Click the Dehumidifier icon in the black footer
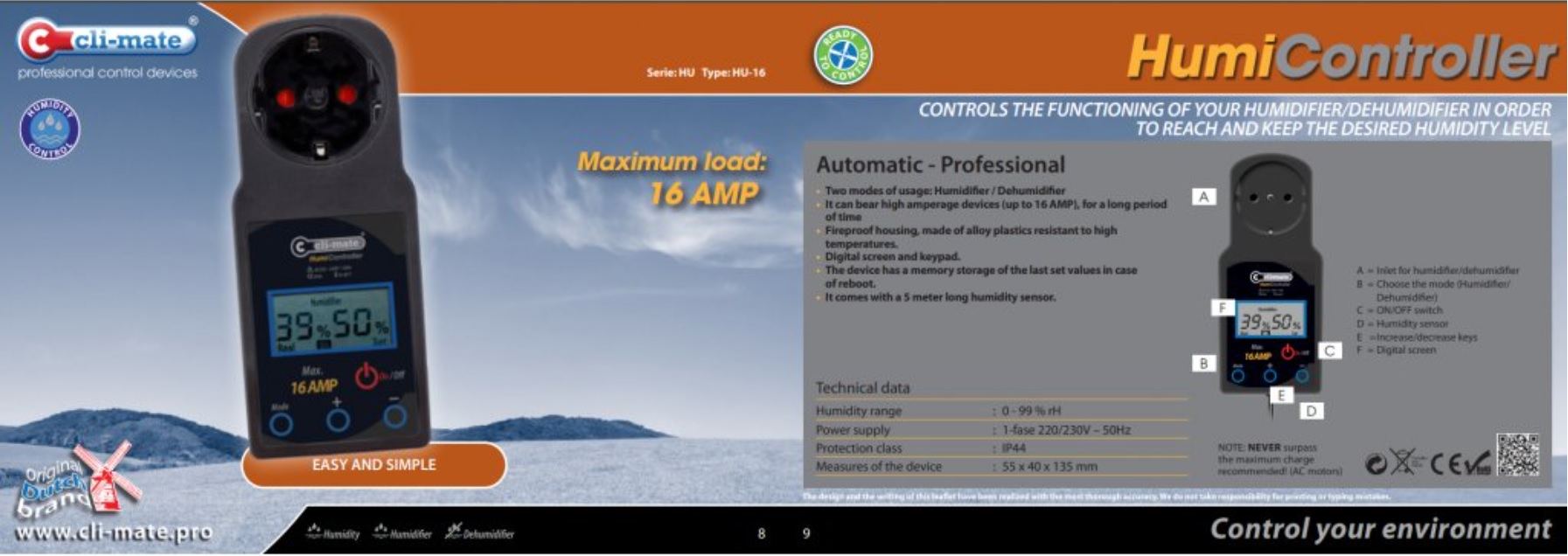 (x=479, y=532)
